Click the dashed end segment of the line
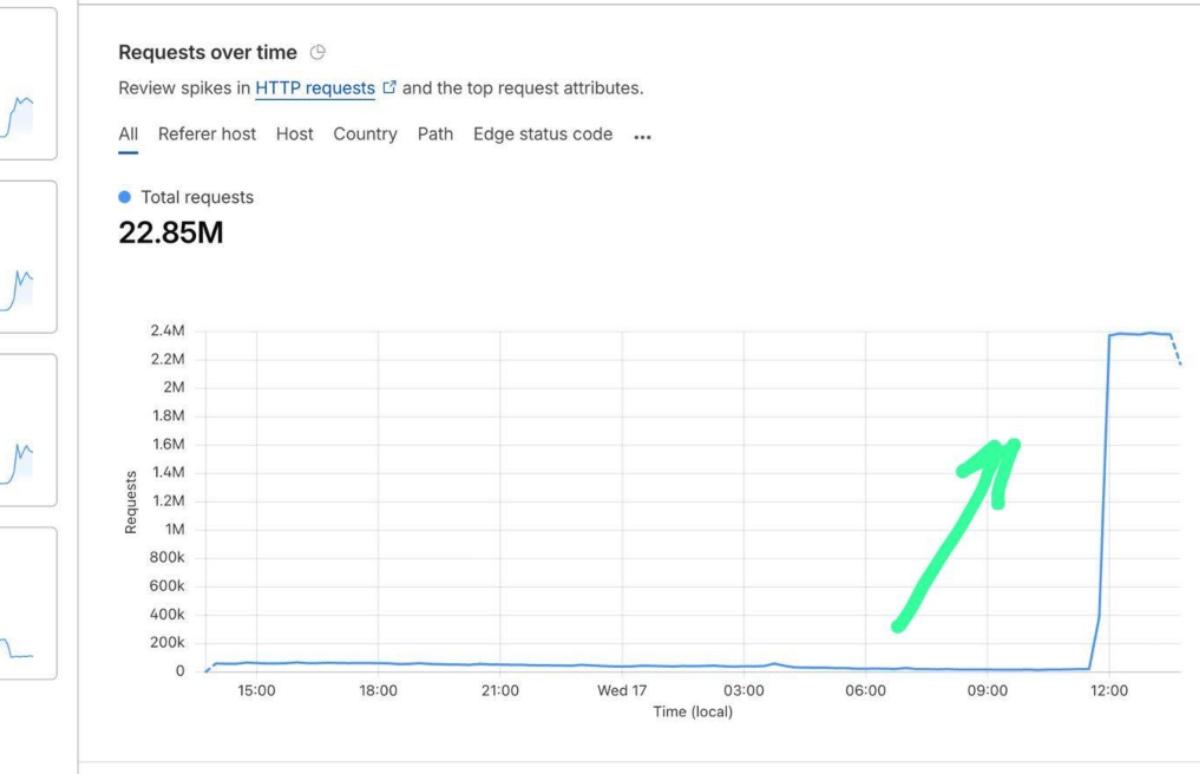Screen dimensions: 1200x774 point(1176,350)
